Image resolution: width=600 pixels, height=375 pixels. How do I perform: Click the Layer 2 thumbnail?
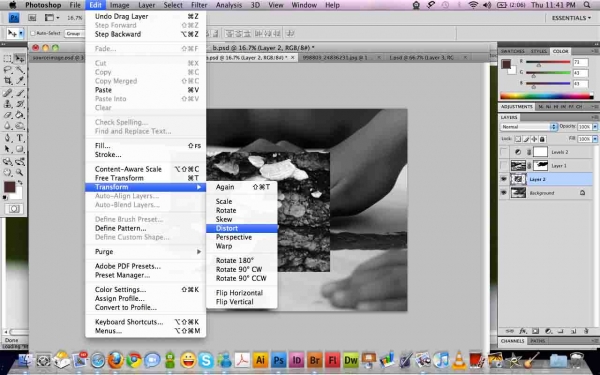518,179
